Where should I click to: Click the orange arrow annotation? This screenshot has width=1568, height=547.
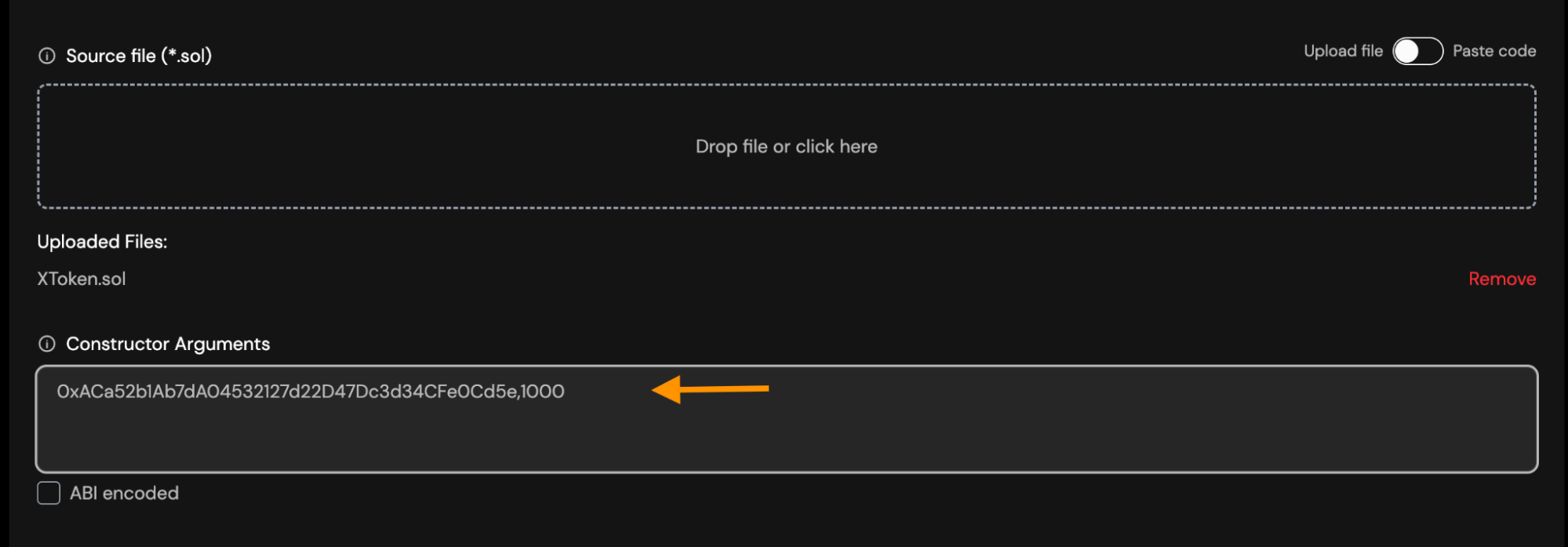pos(710,388)
